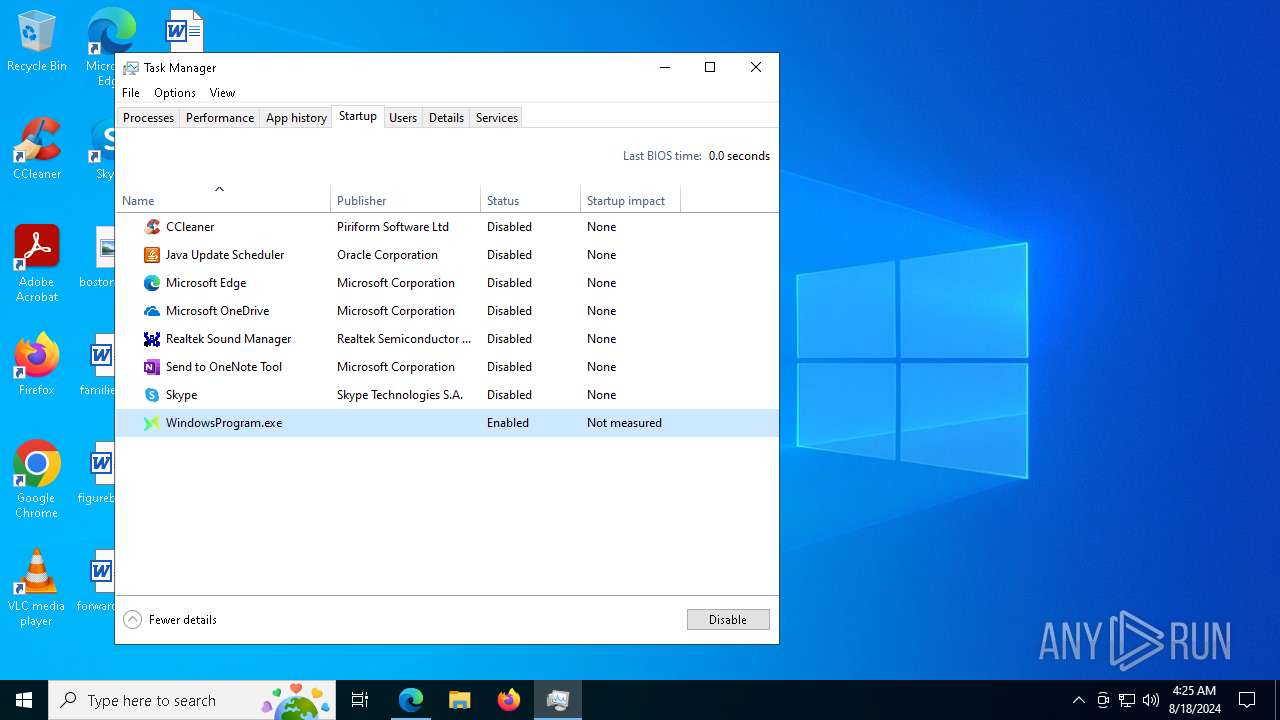Switch to the Users tab
Screen dimensions: 1280x720
[x=403, y=118]
